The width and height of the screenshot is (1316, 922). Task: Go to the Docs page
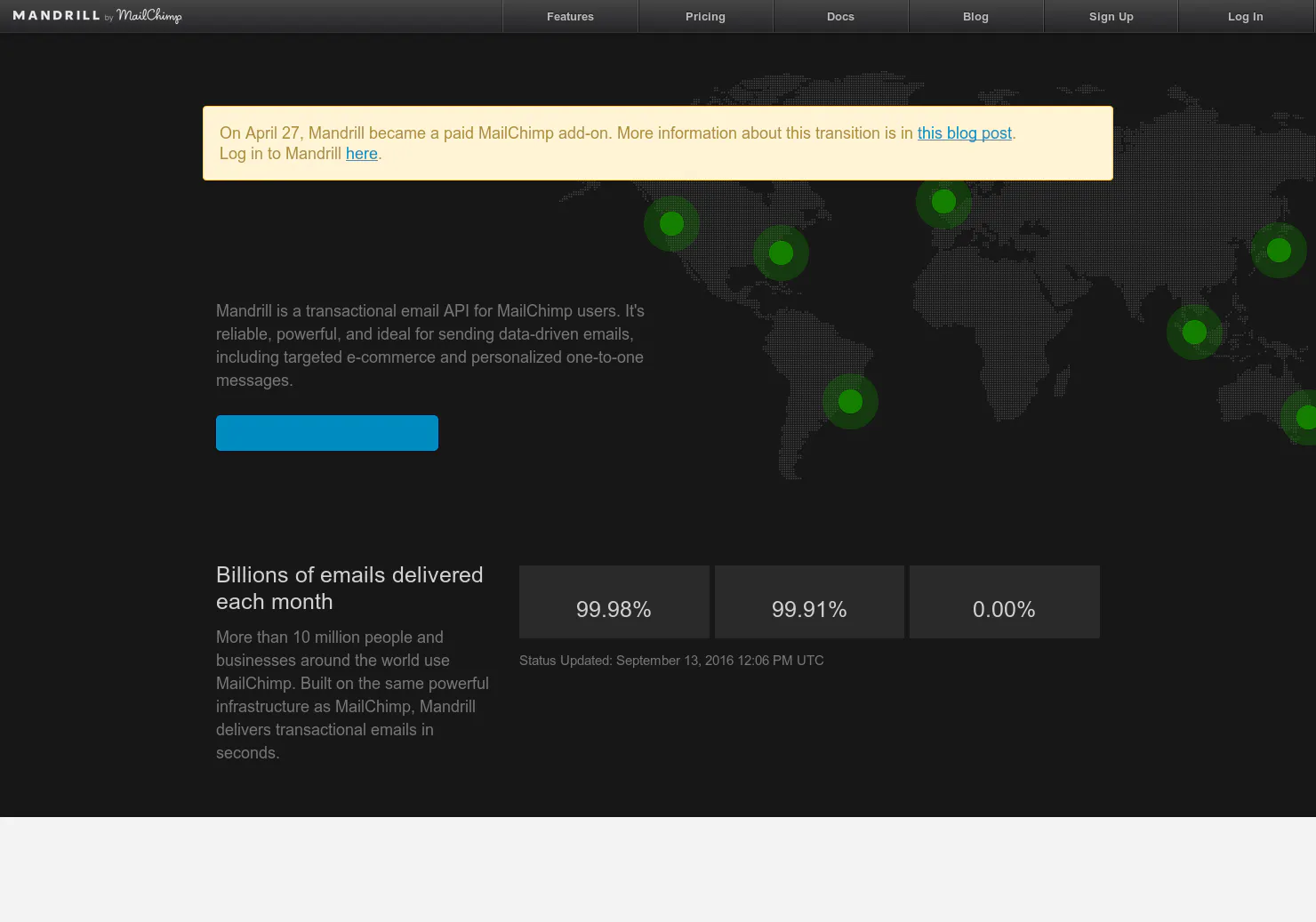pos(840,16)
